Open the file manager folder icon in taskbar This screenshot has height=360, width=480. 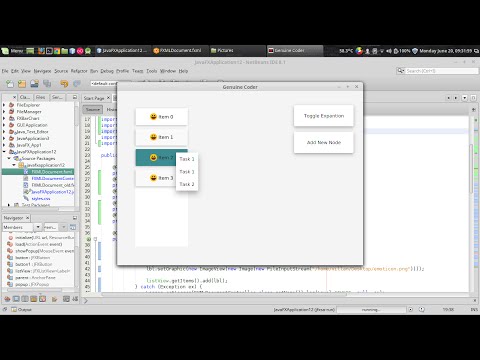click(x=65, y=51)
